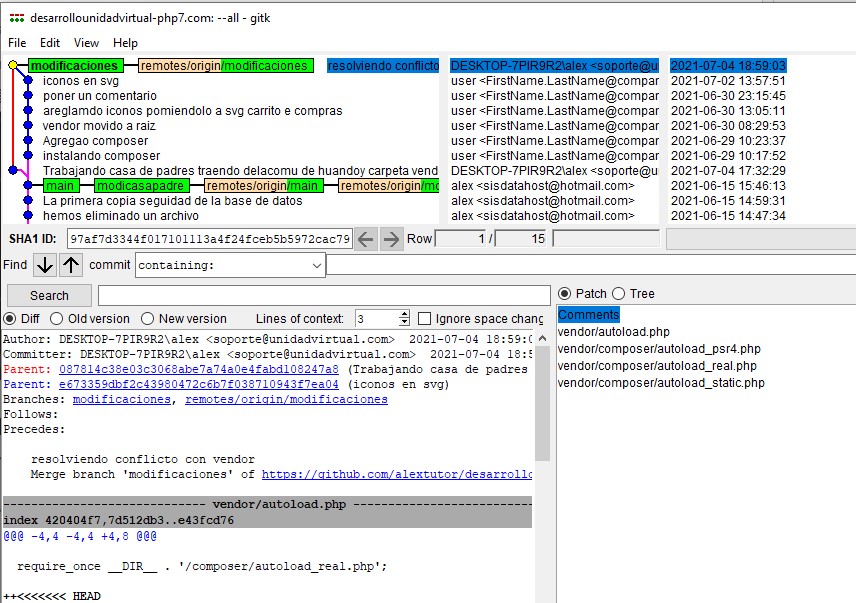Click the diff pane vertical scrollbar thumb
This screenshot has width=856, height=603.
[x=542, y=403]
